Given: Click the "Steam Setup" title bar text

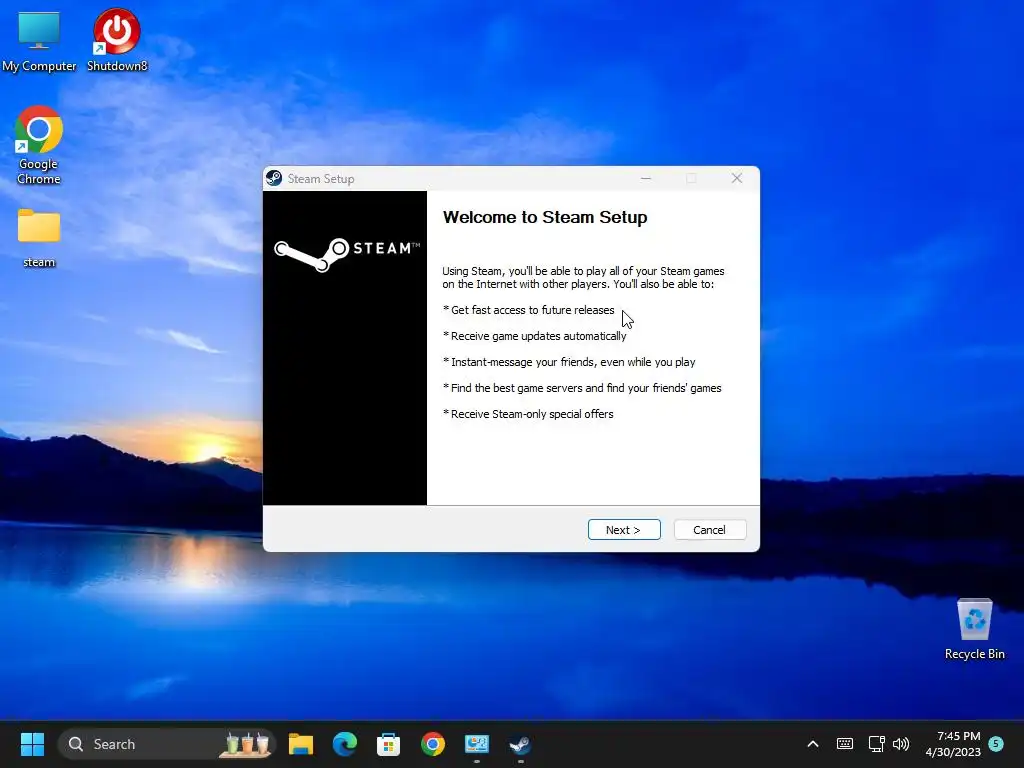Looking at the screenshot, I should (x=321, y=179).
